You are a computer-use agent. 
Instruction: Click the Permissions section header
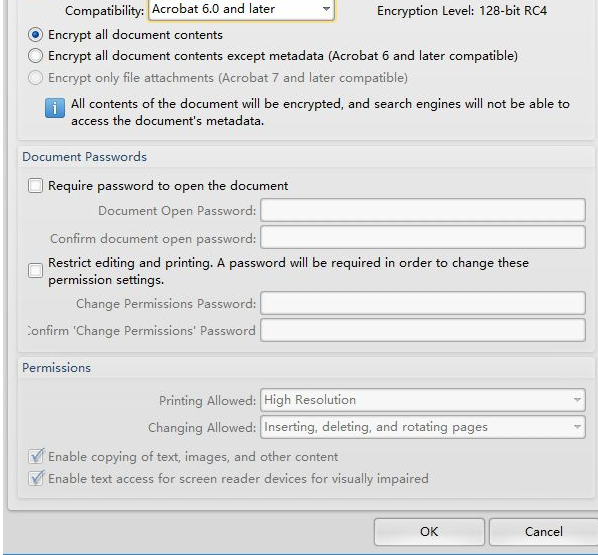click(56, 368)
